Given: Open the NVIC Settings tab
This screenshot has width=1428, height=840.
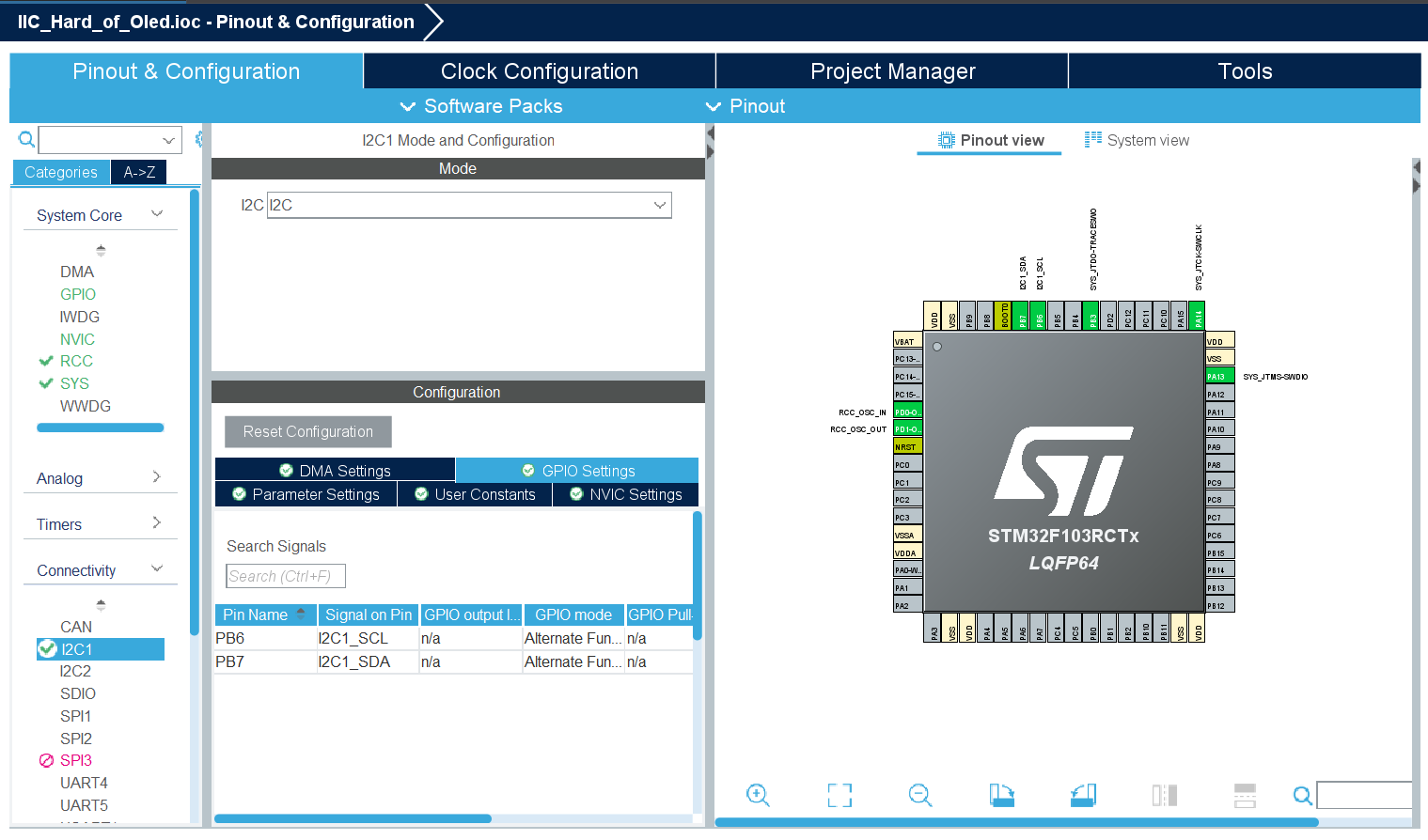Looking at the screenshot, I should click(626, 494).
